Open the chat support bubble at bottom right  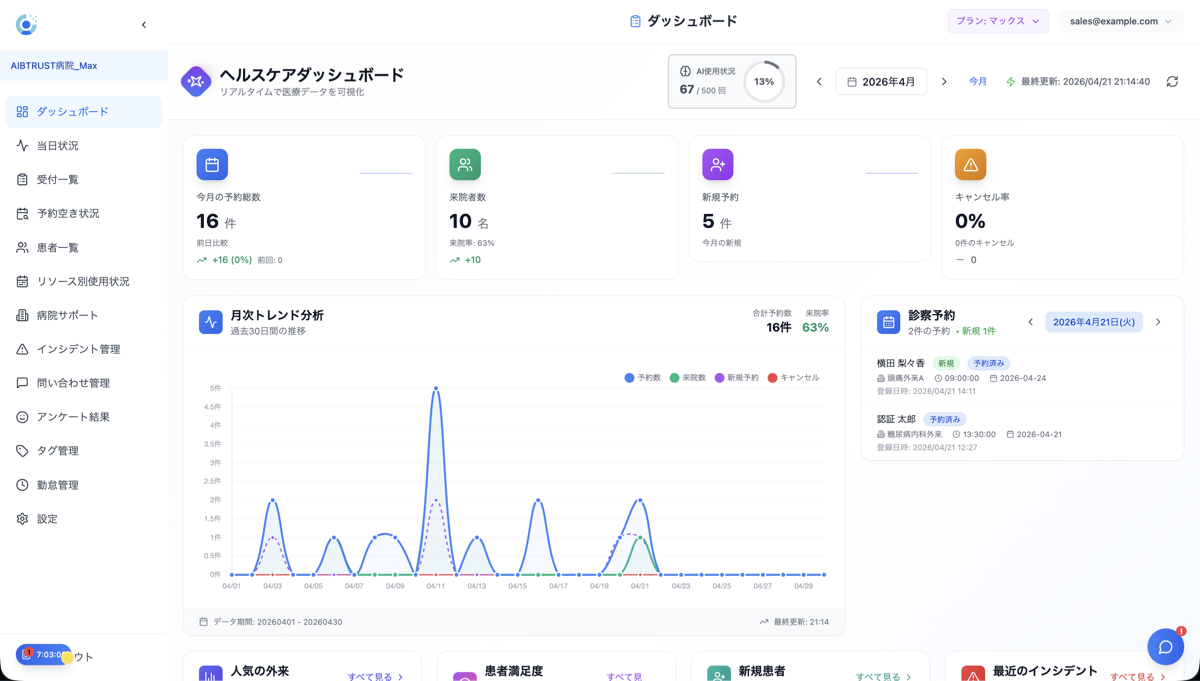1165,647
